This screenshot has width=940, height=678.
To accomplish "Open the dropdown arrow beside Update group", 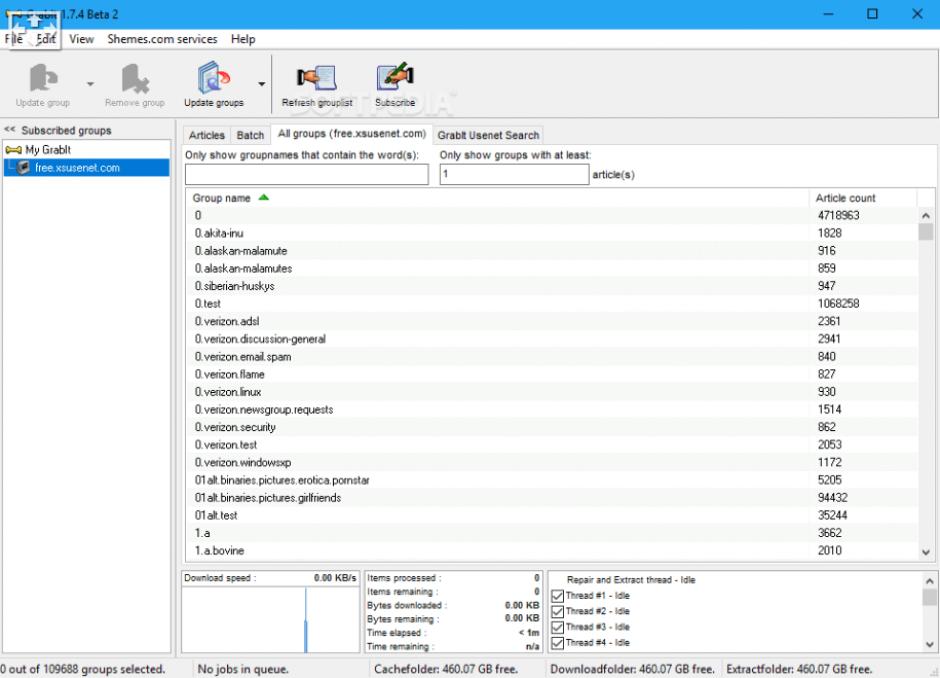I will pos(91,85).
